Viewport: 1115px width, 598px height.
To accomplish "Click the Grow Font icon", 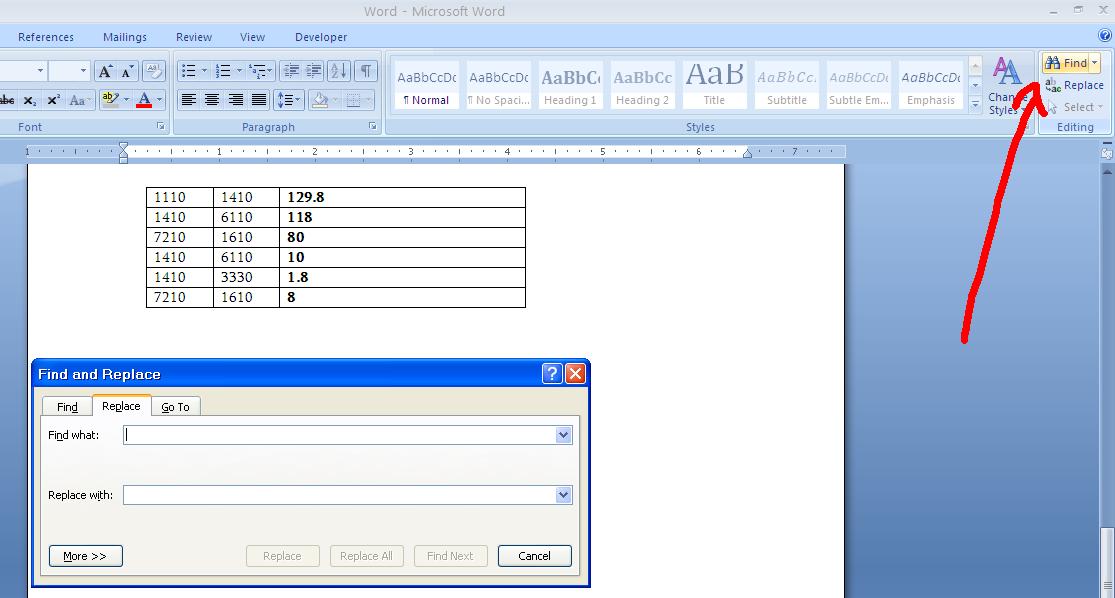I will (105, 71).
